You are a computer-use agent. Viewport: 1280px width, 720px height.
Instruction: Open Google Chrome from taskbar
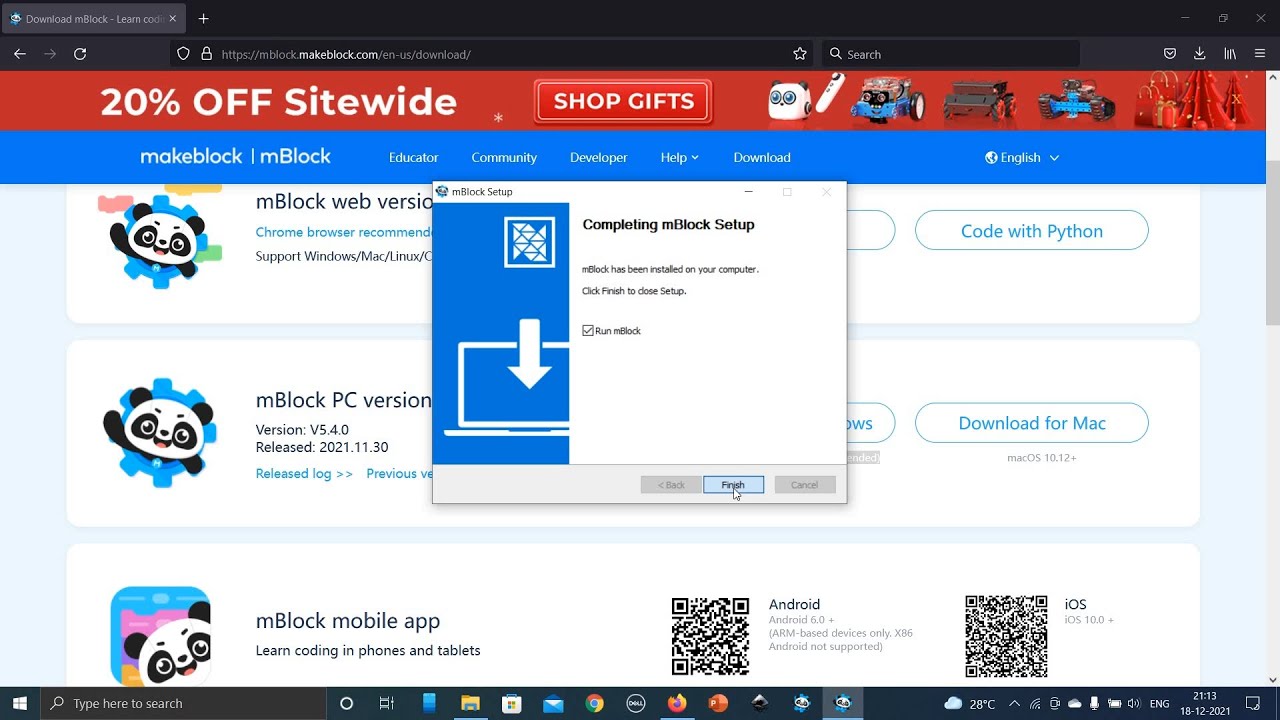point(594,703)
